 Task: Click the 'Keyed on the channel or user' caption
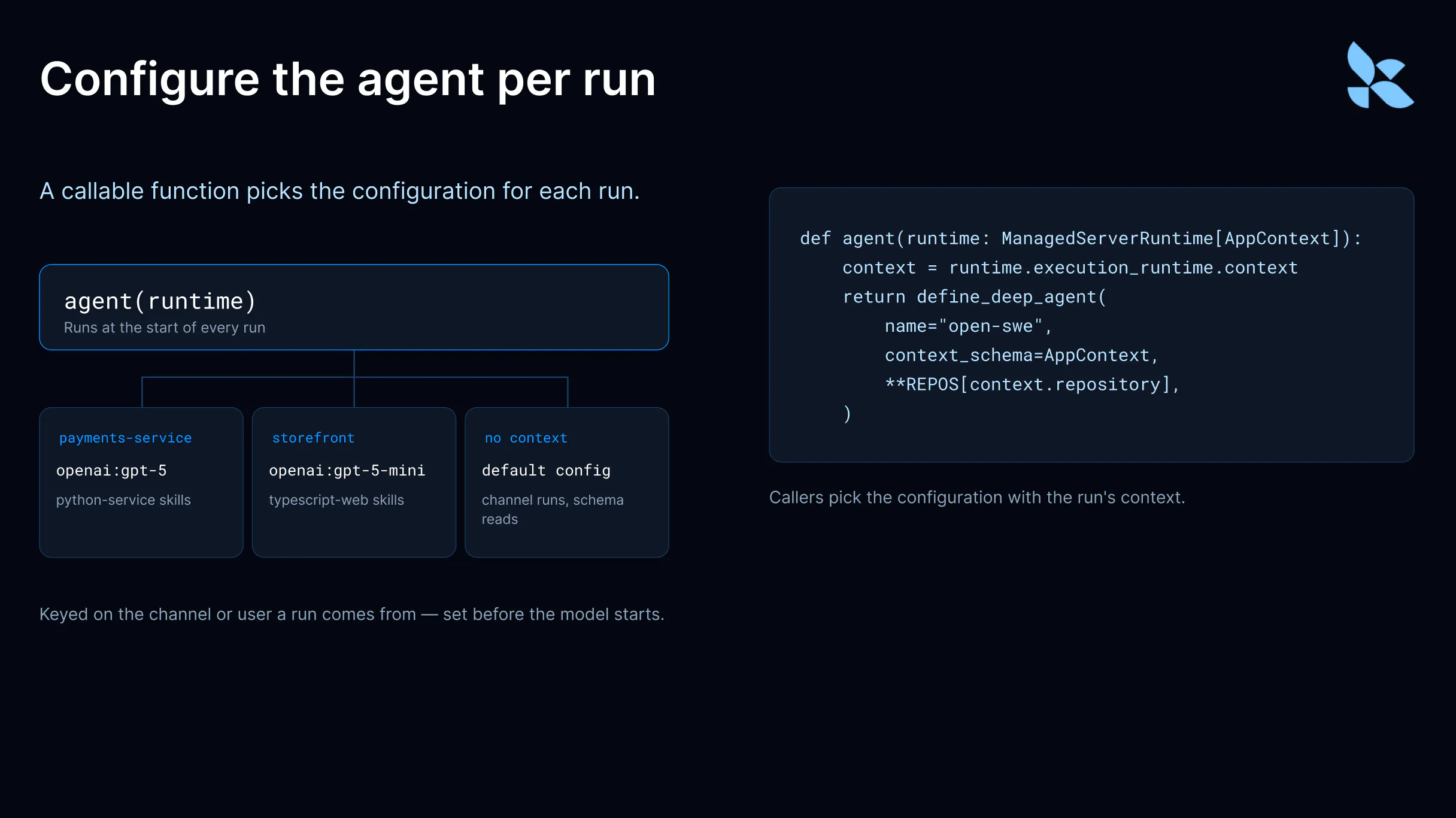352,614
